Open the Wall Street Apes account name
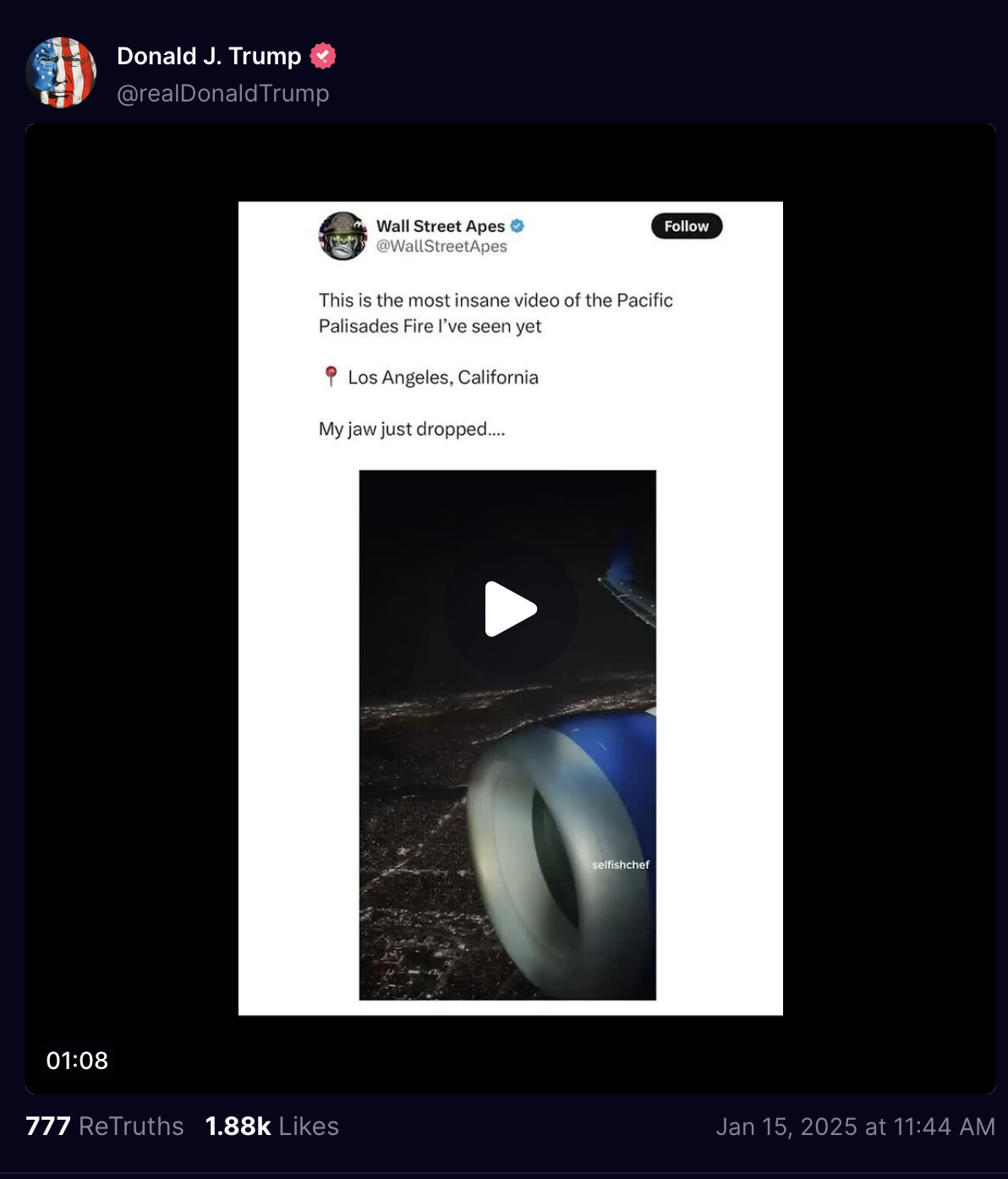This screenshot has height=1179, width=1008. 441,226
